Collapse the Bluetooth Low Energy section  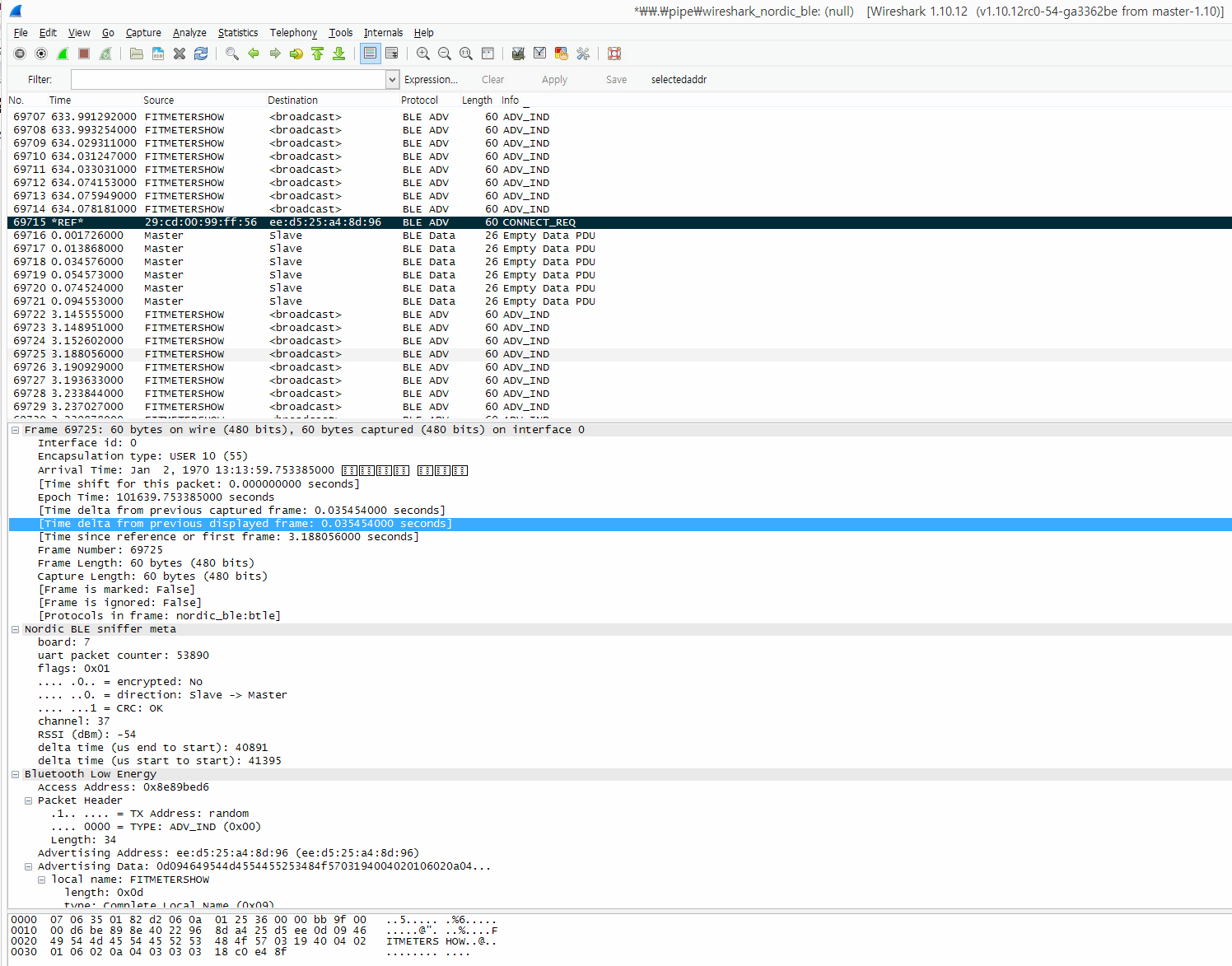pyautogui.click(x=15, y=774)
